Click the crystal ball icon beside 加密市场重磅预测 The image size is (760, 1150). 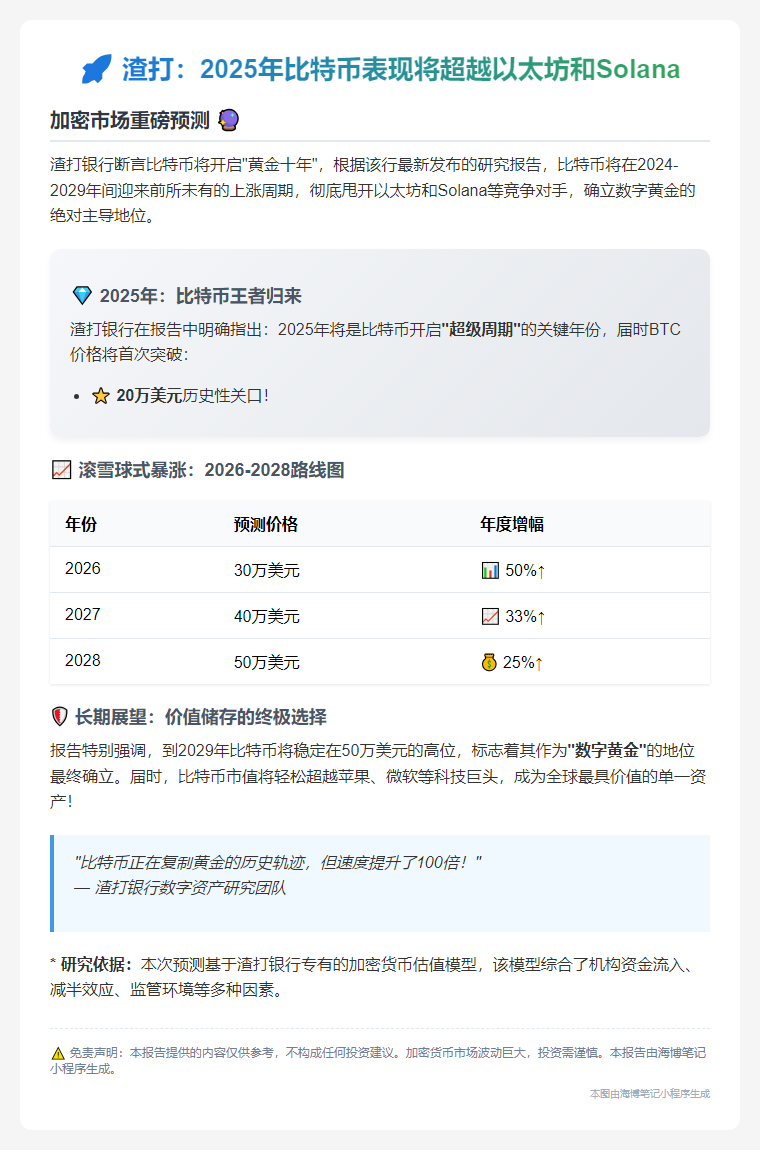[228, 121]
